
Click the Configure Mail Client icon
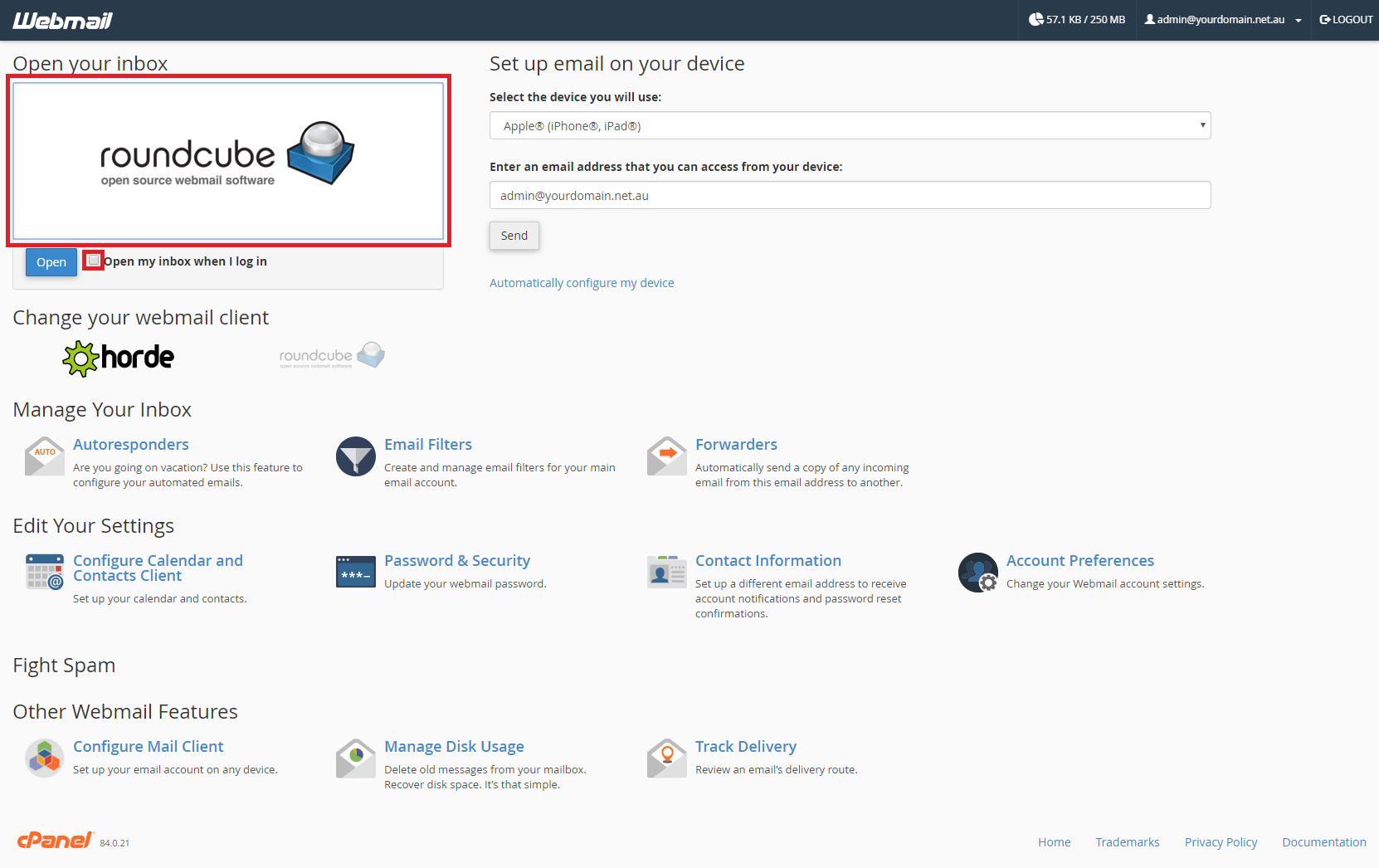[x=45, y=758]
